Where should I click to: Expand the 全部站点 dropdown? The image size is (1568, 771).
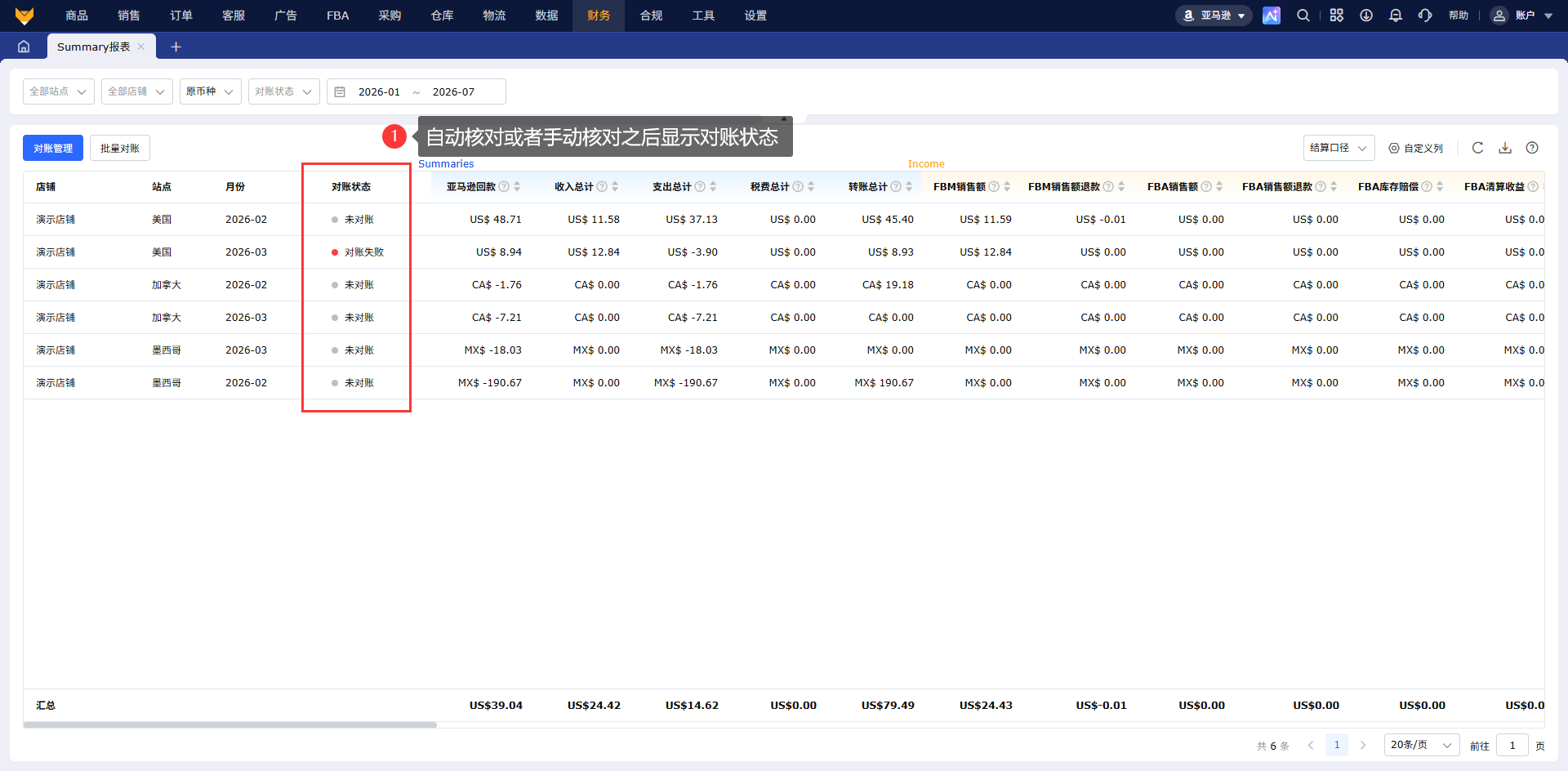[x=59, y=91]
